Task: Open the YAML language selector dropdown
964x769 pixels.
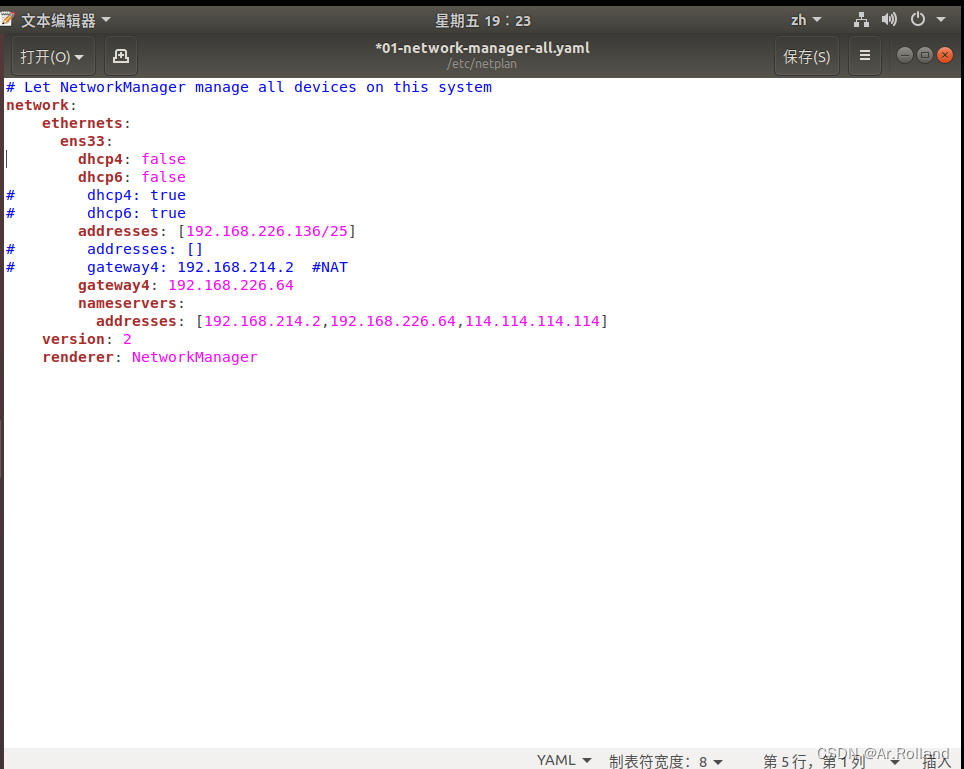Action: (x=563, y=759)
